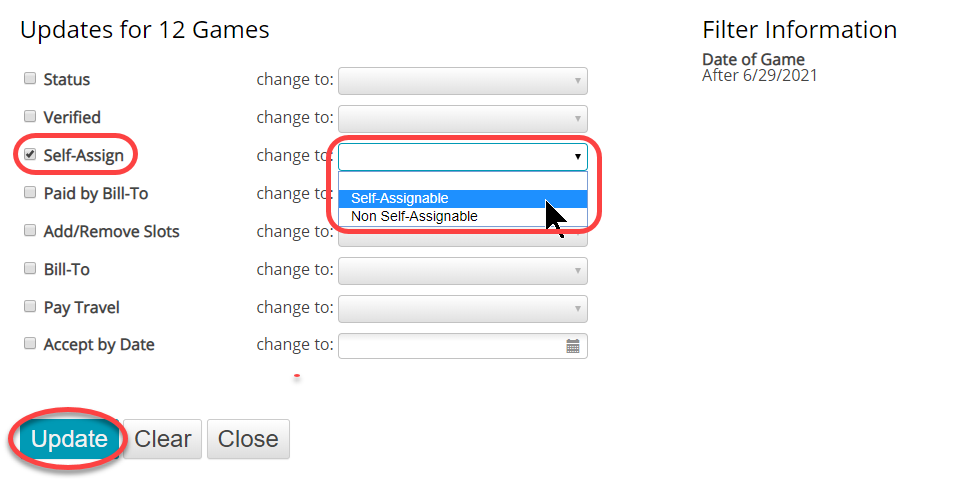Image resolution: width=973 pixels, height=479 pixels.
Task: Uncheck the Self-Assign checkbox
Action: tap(30, 154)
